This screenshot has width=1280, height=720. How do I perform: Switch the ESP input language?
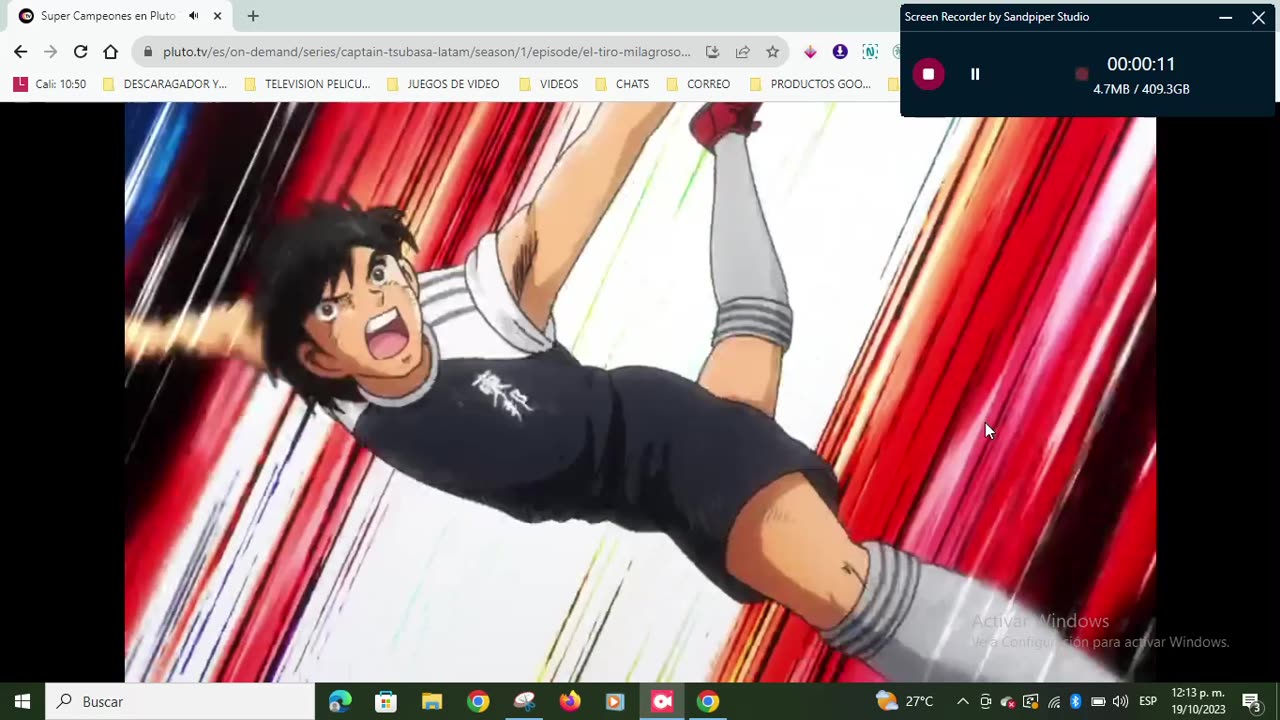pyautogui.click(x=1148, y=702)
